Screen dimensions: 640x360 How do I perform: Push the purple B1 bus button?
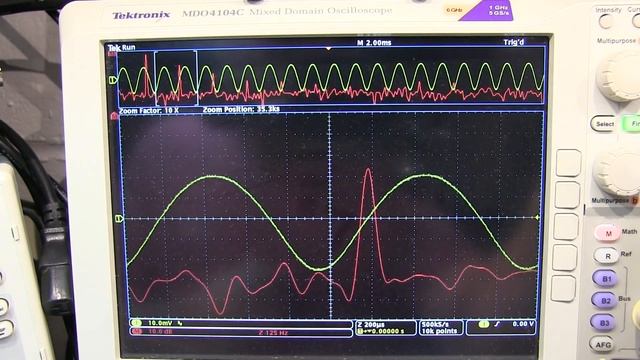[x=606, y=278]
